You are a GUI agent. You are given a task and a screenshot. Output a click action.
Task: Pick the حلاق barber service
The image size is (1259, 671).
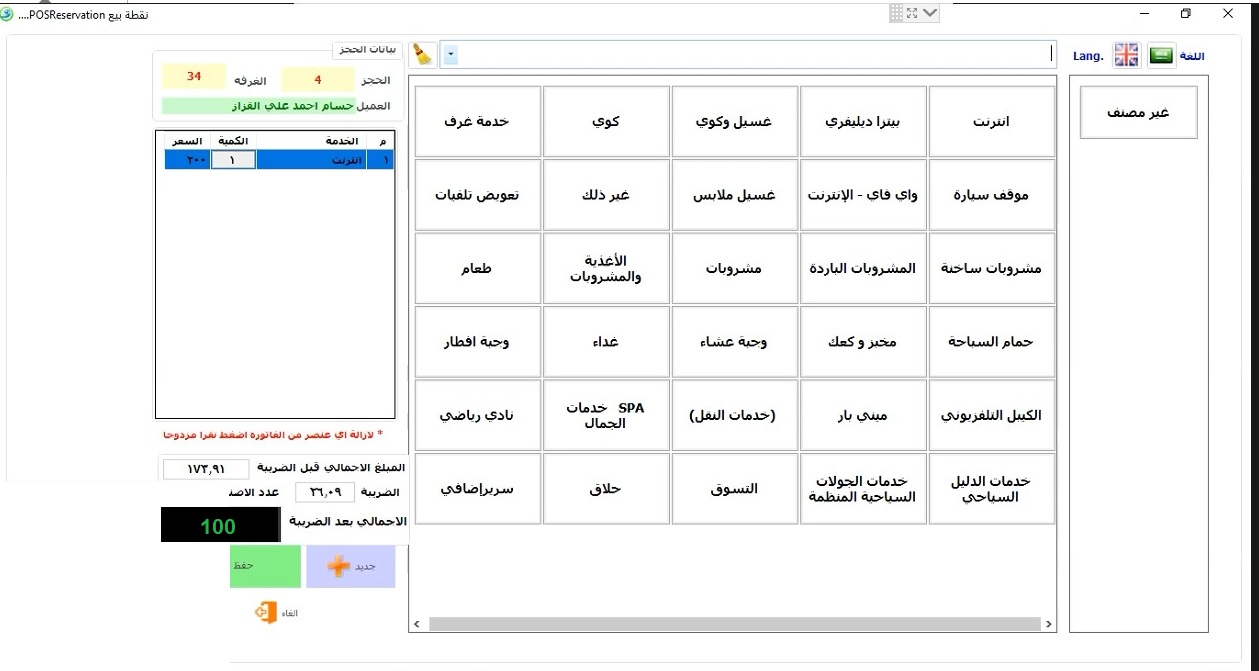606,489
